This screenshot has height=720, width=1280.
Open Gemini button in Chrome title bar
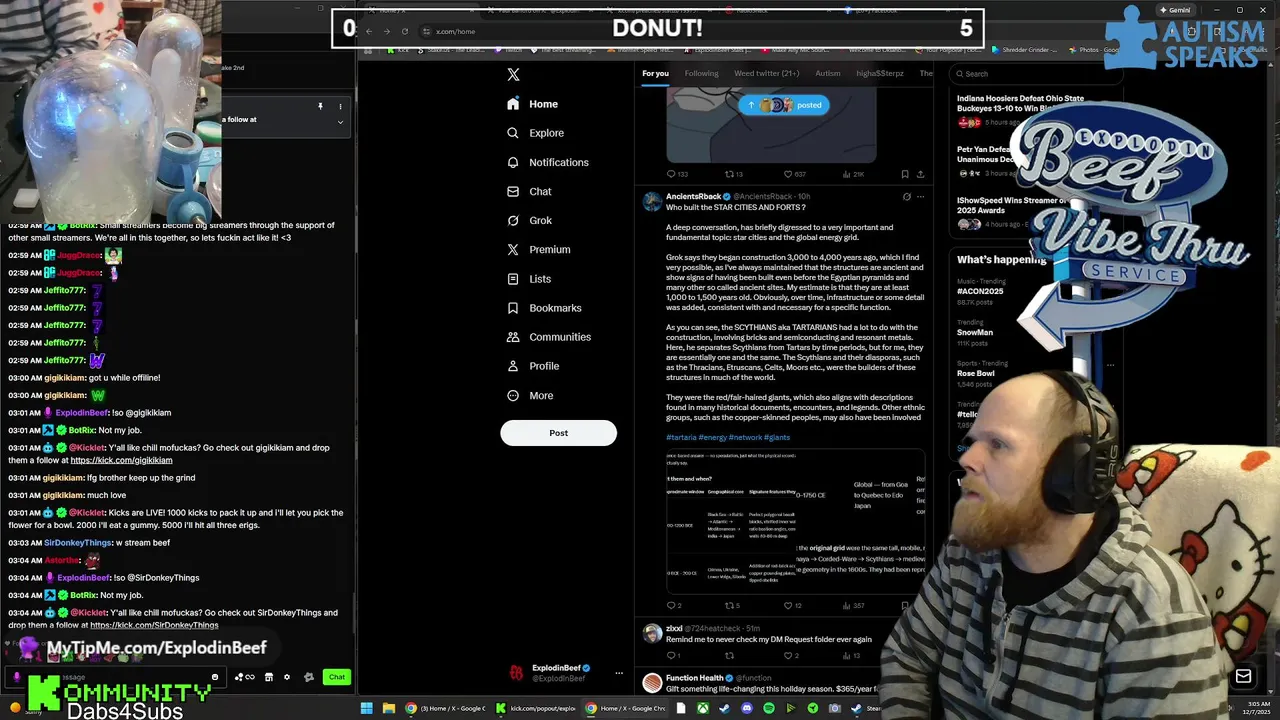point(1175,10)
